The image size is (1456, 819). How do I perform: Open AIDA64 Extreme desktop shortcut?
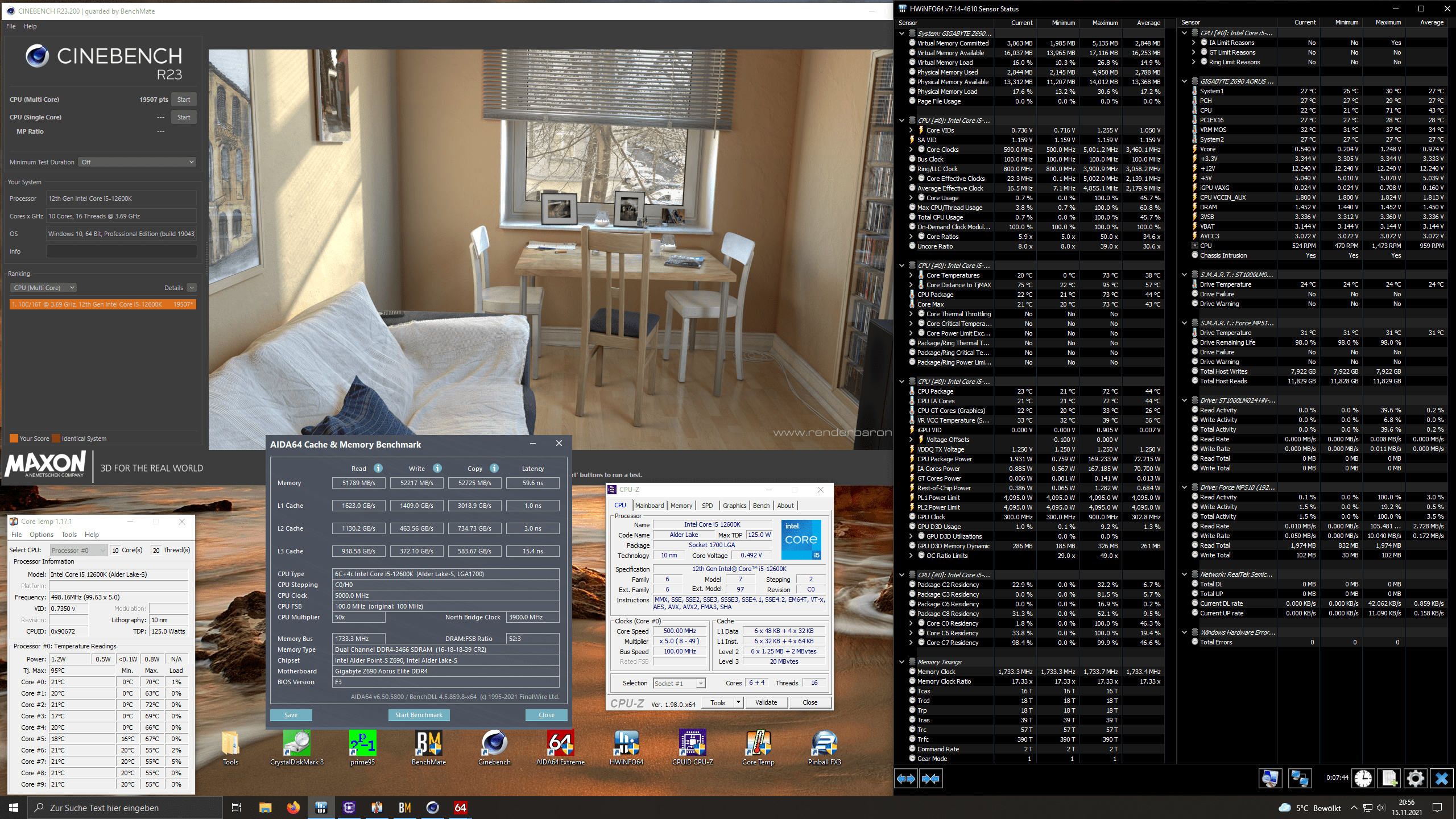click(x=560, y=748)
